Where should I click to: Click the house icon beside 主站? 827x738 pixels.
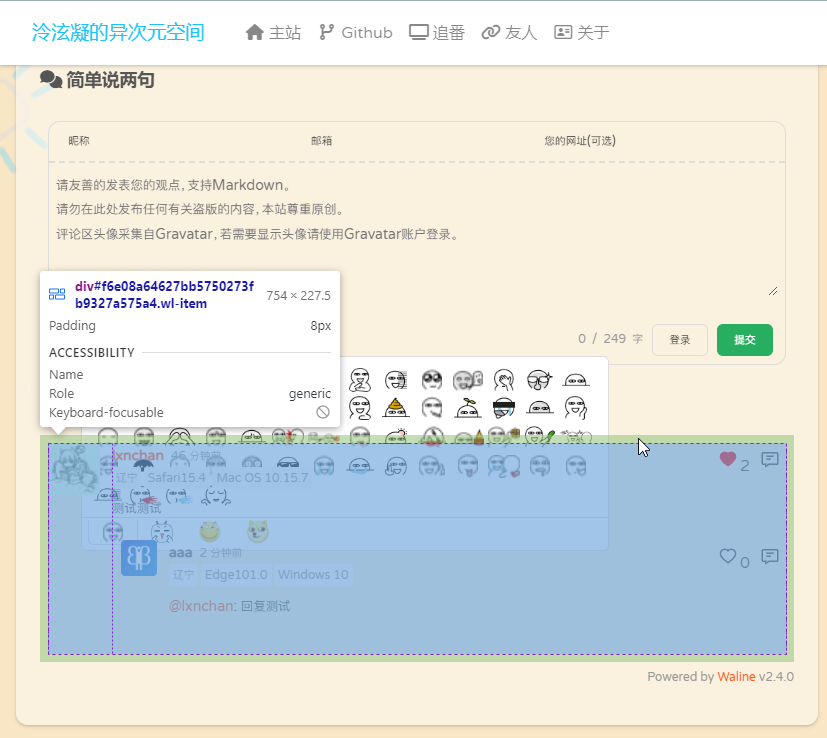coord(255,31)
